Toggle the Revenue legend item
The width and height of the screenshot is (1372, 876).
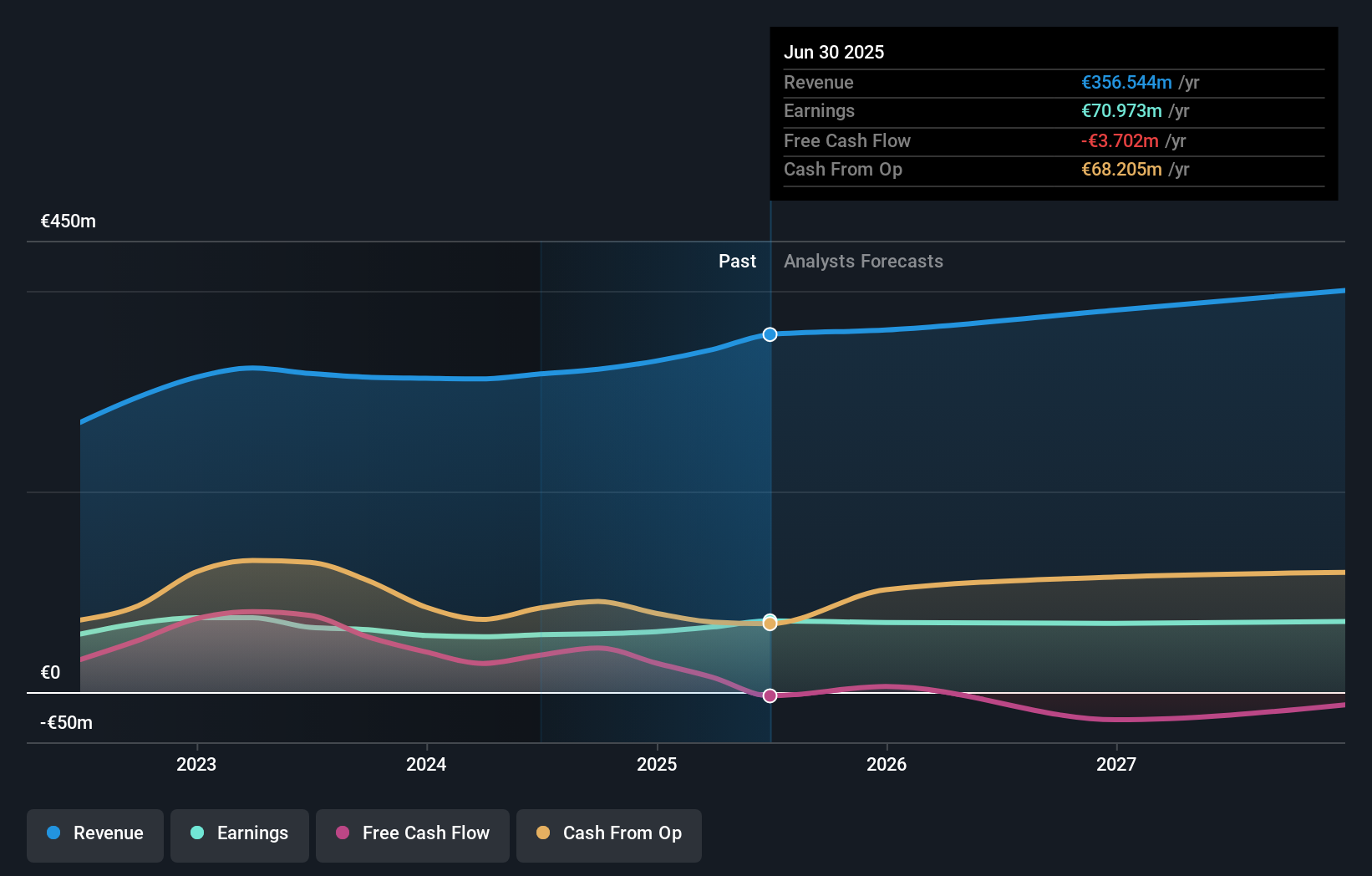[x=94, y=833]
